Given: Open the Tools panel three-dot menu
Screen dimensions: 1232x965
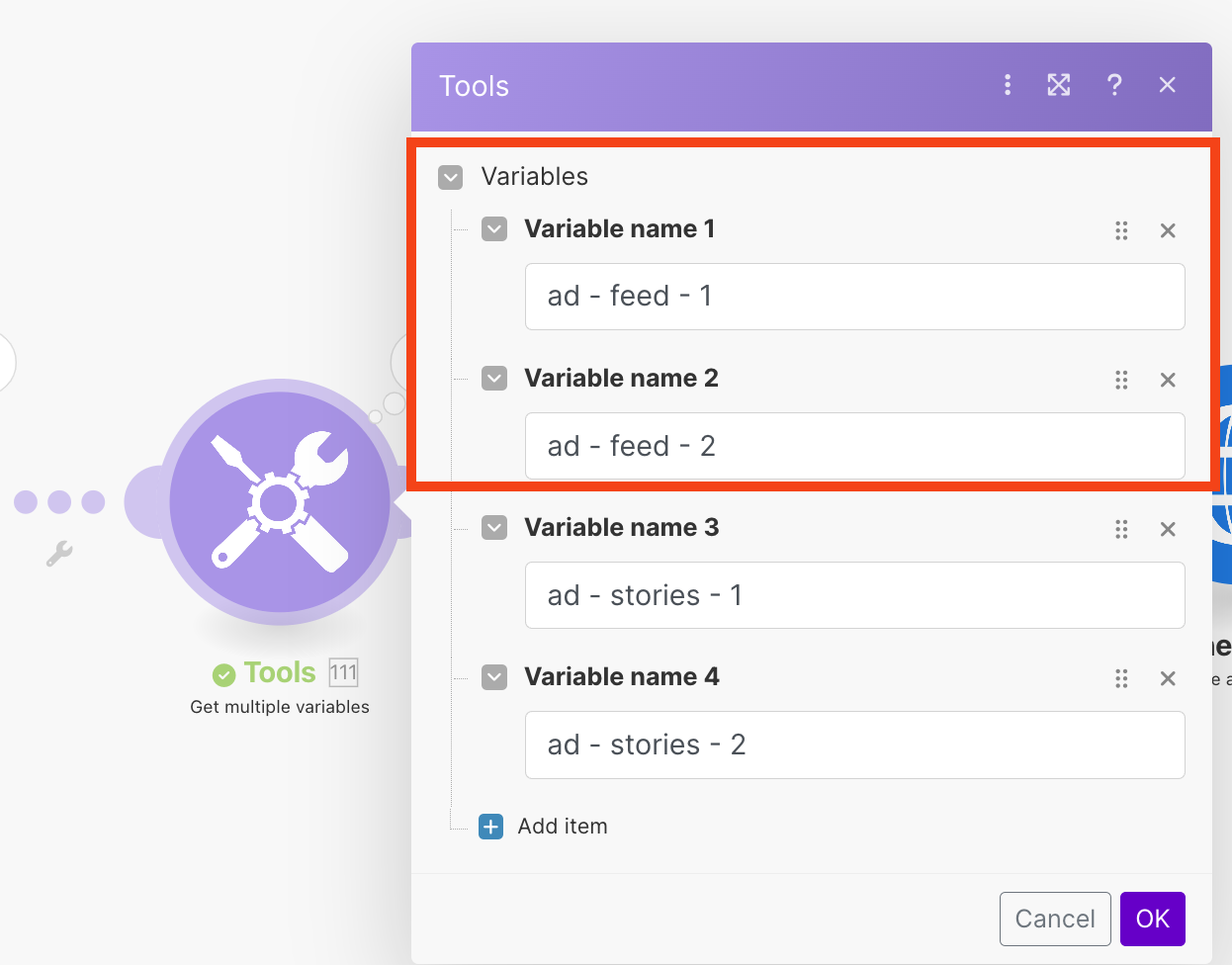Looking at the screenshot, I should click(1008, 85).
